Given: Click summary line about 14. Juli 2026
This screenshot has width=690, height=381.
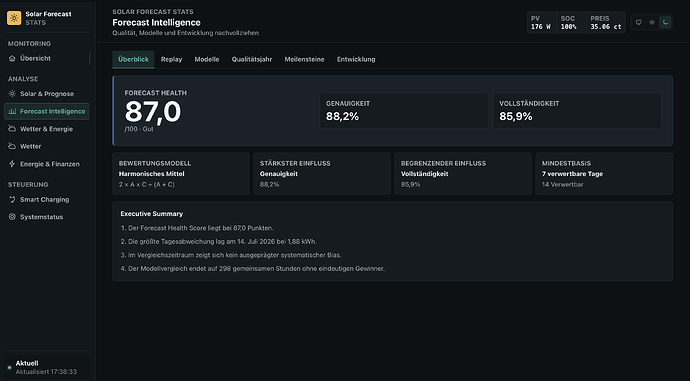Looking at the screenshot, I should click(219, 242).
